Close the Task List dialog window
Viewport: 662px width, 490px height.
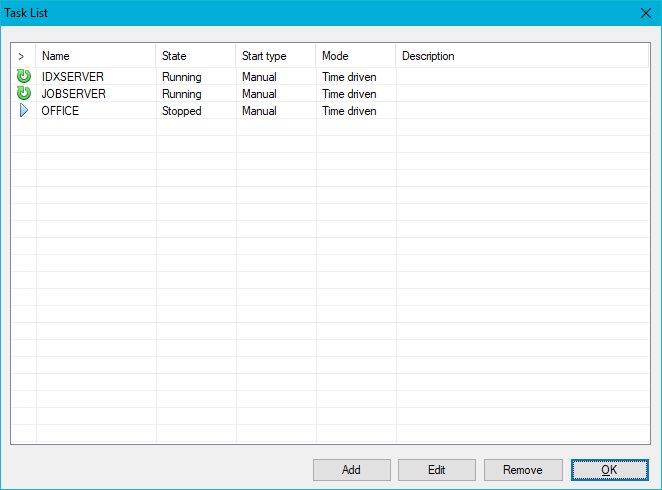645,13
